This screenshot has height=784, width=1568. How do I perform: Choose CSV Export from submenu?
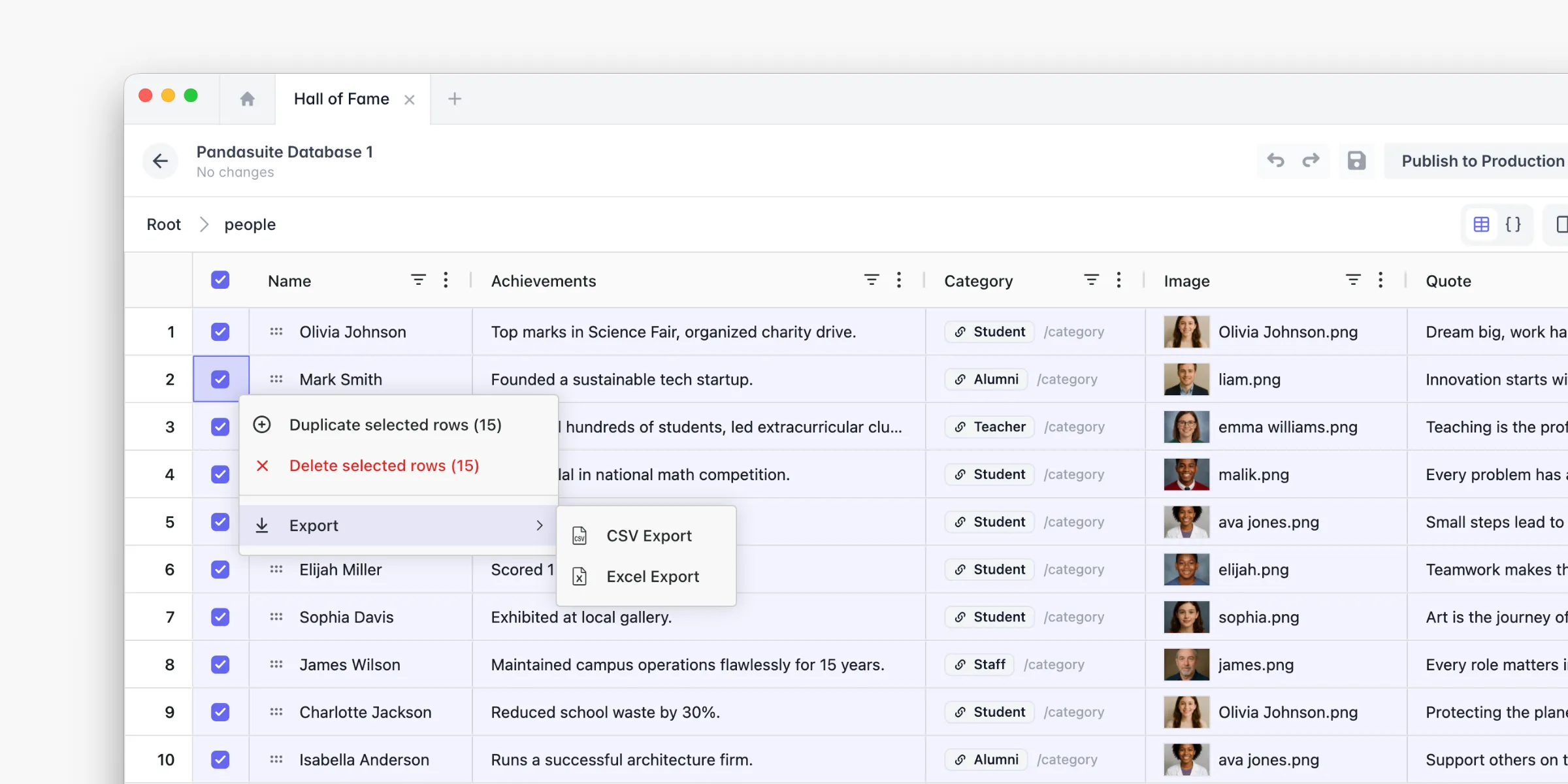pos(648,536)
